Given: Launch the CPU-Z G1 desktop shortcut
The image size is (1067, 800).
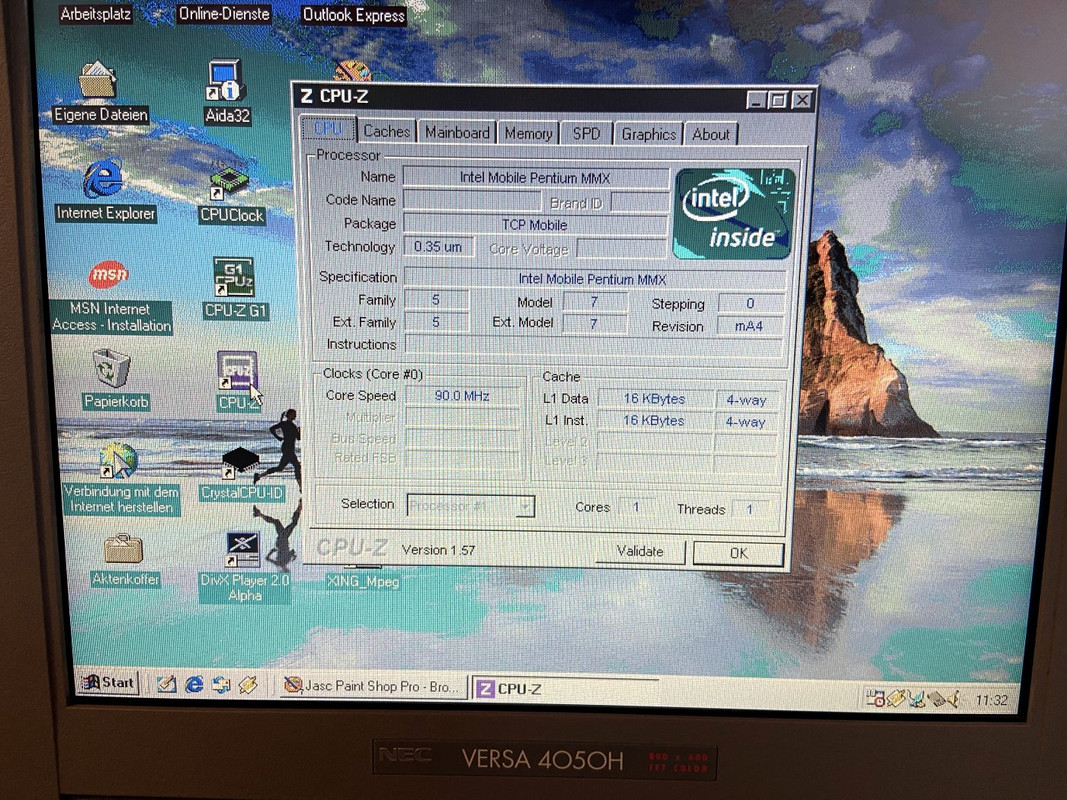Looking at the screenshot, I should coord(235,288).
